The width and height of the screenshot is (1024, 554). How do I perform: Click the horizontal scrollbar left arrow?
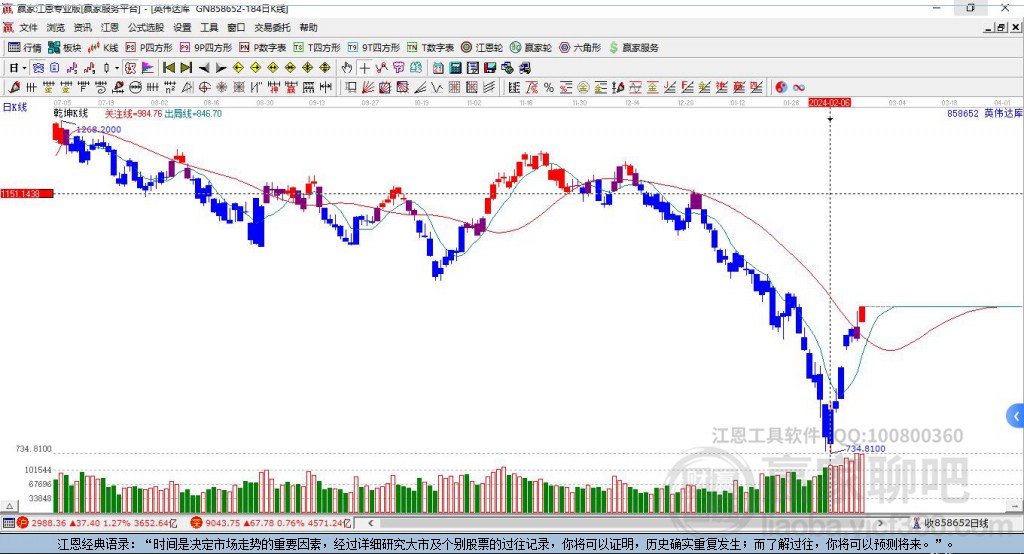(370, 523)
